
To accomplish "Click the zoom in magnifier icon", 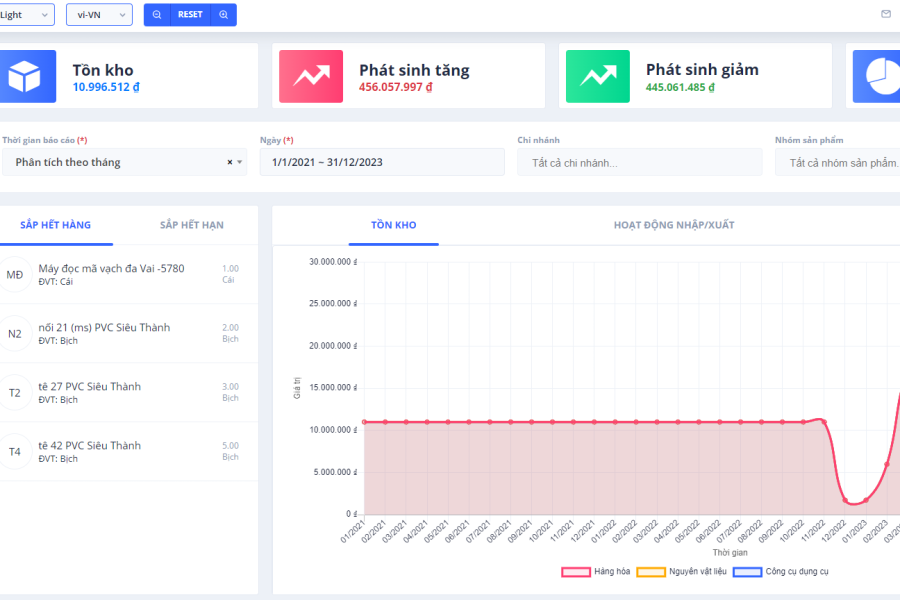I will (x=223, y=15).
